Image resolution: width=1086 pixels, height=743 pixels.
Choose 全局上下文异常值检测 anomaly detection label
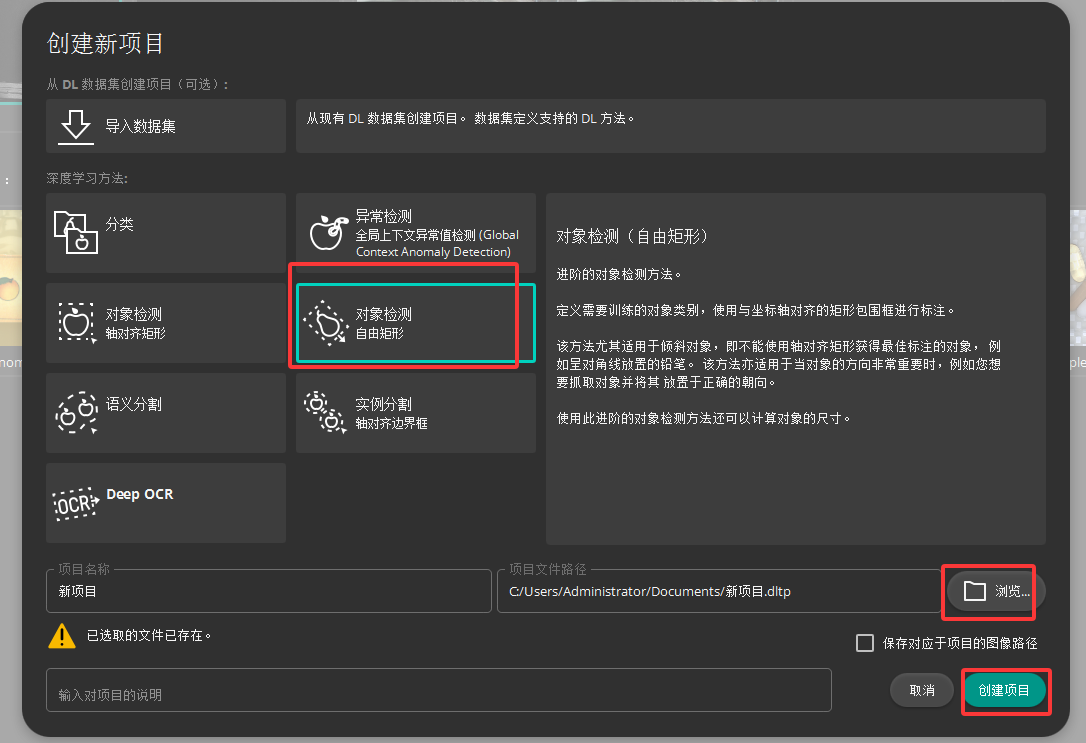(437, 243)
